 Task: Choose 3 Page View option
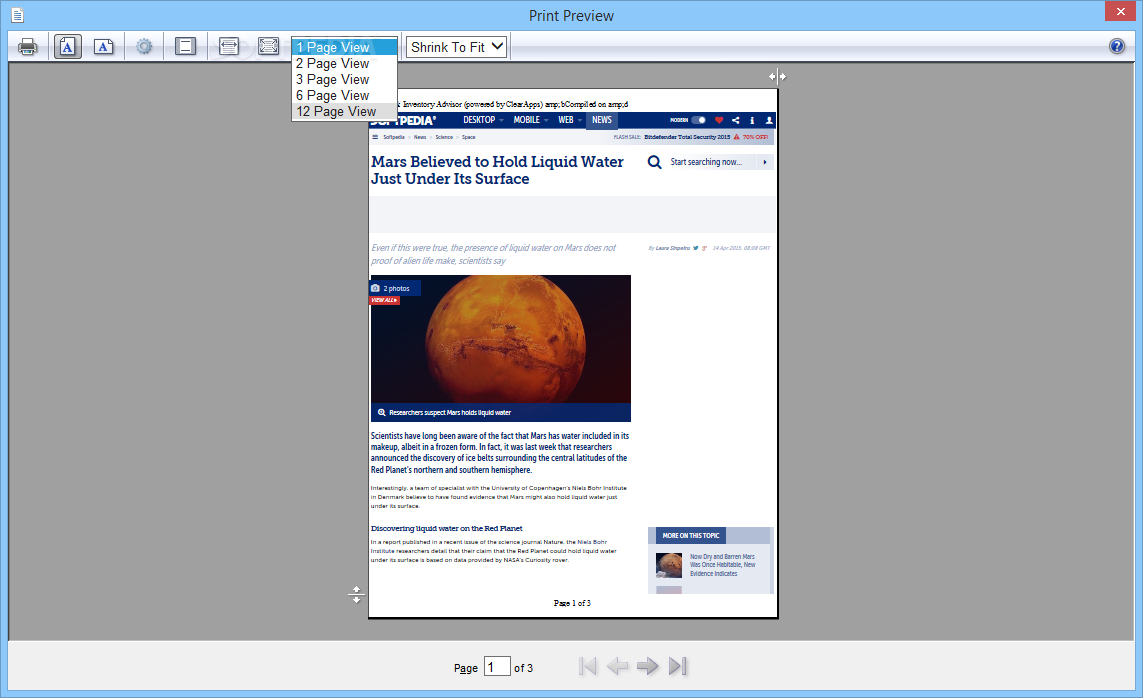tap(344, 79)
